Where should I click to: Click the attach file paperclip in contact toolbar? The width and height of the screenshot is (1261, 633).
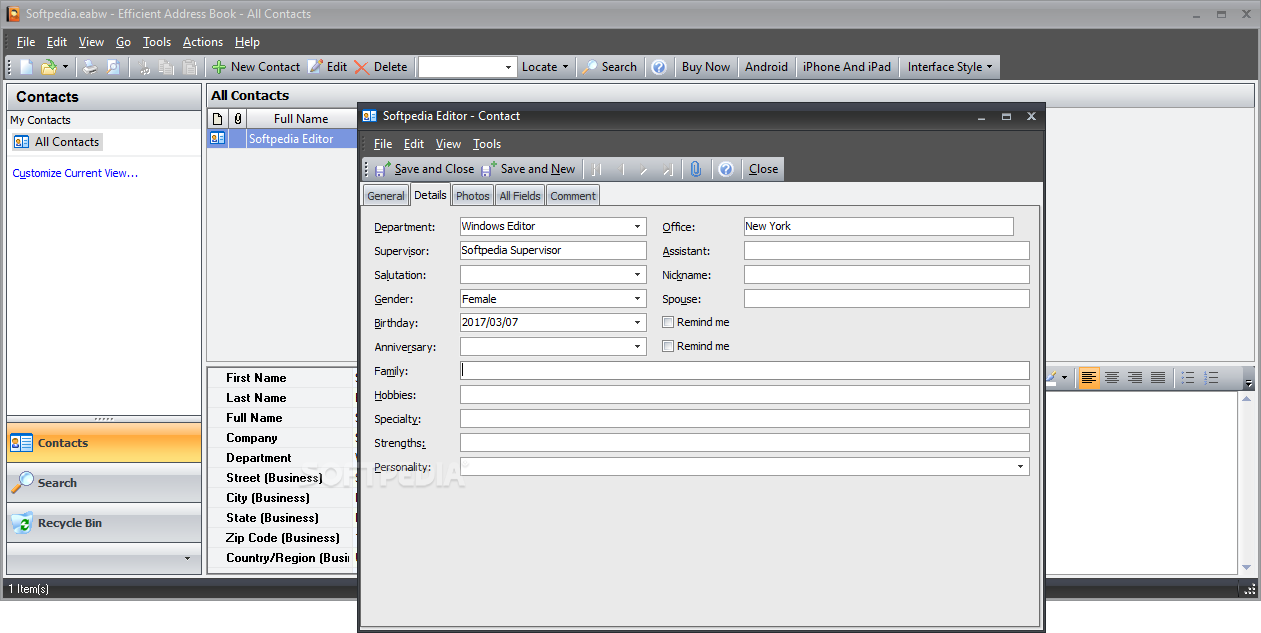(696, 169)
